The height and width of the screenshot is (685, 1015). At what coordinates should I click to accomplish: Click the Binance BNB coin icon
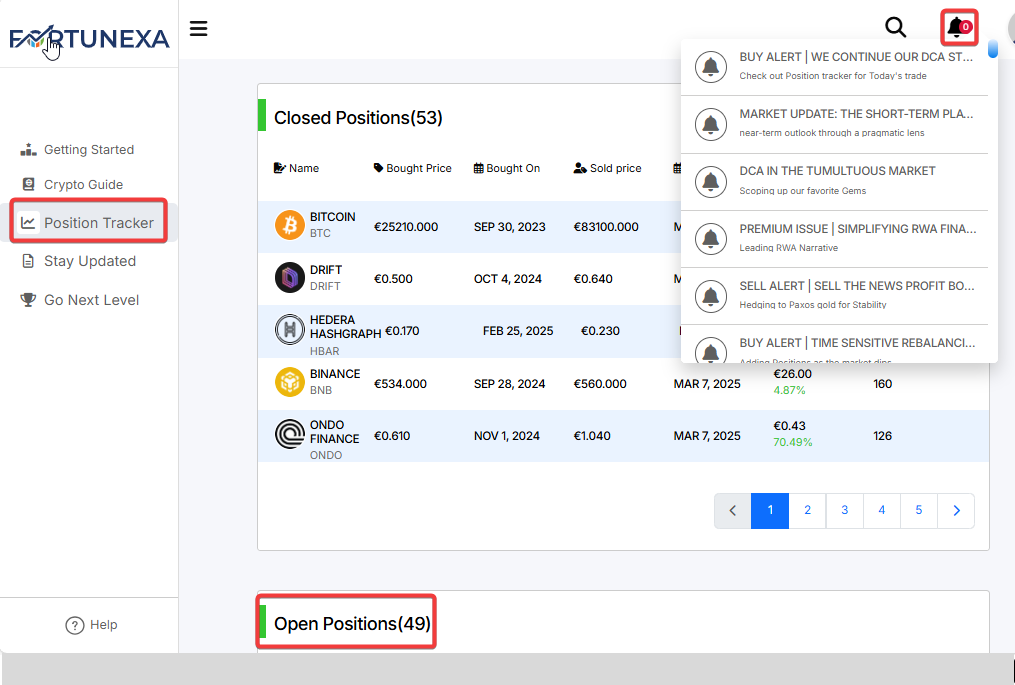click(289, 382)
